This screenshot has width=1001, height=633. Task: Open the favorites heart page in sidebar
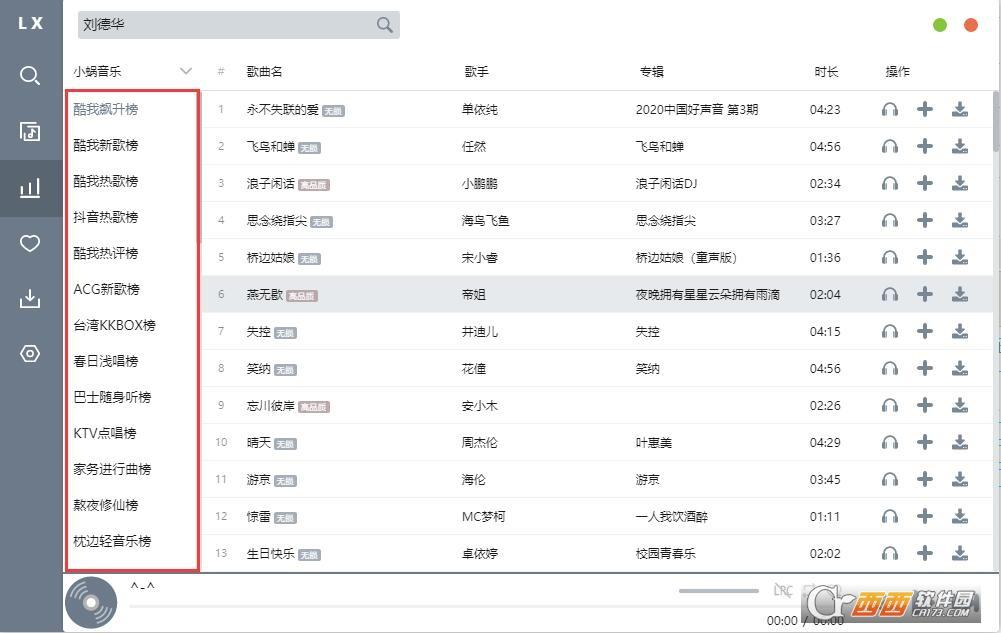(30, 243)
